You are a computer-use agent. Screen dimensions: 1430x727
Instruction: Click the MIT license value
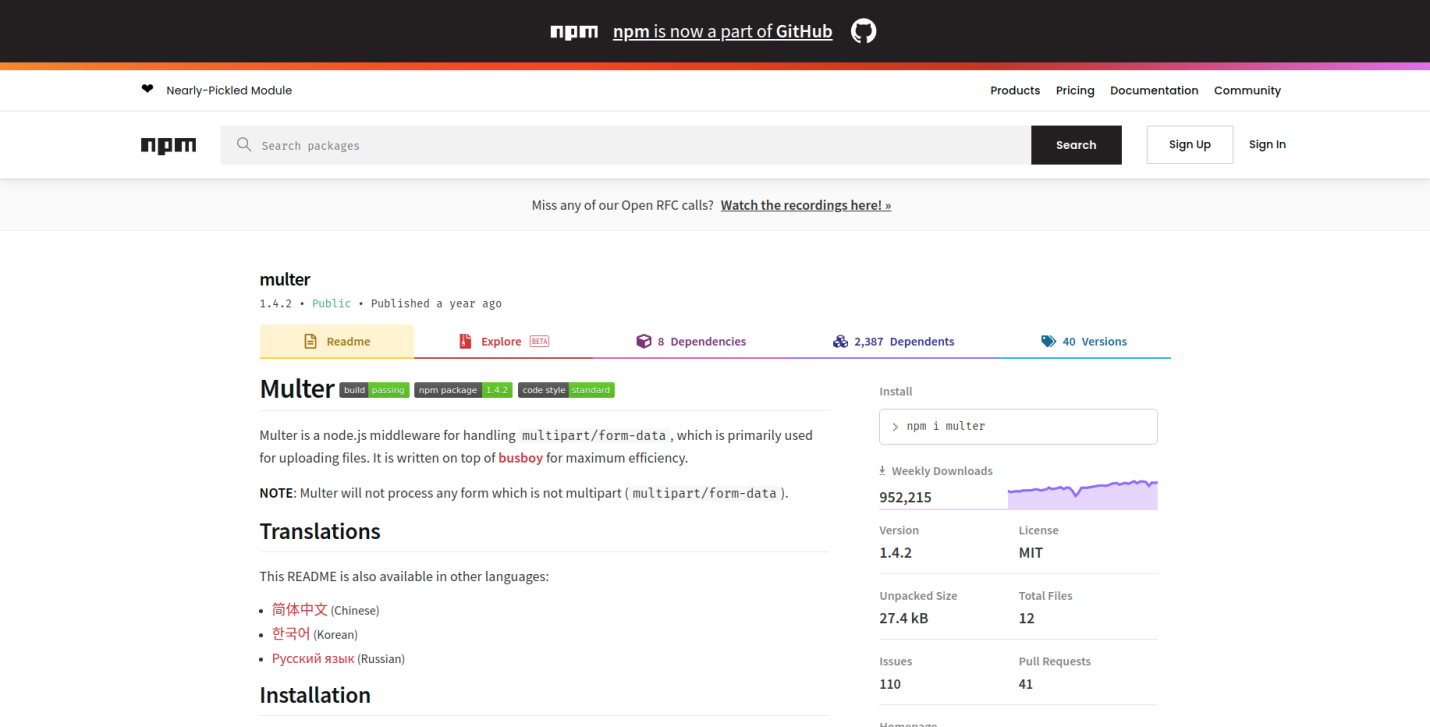pyautogui.click(x=1030, y=552)
